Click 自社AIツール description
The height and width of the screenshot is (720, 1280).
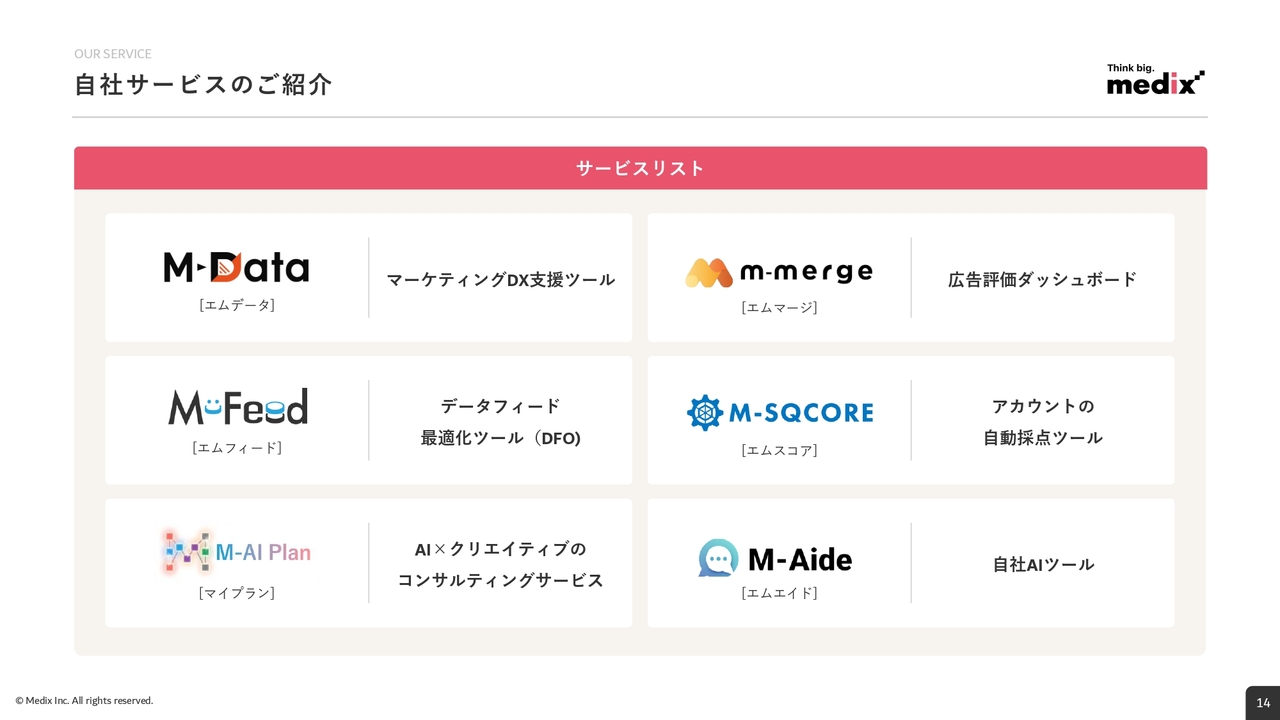click(1042, 565)
